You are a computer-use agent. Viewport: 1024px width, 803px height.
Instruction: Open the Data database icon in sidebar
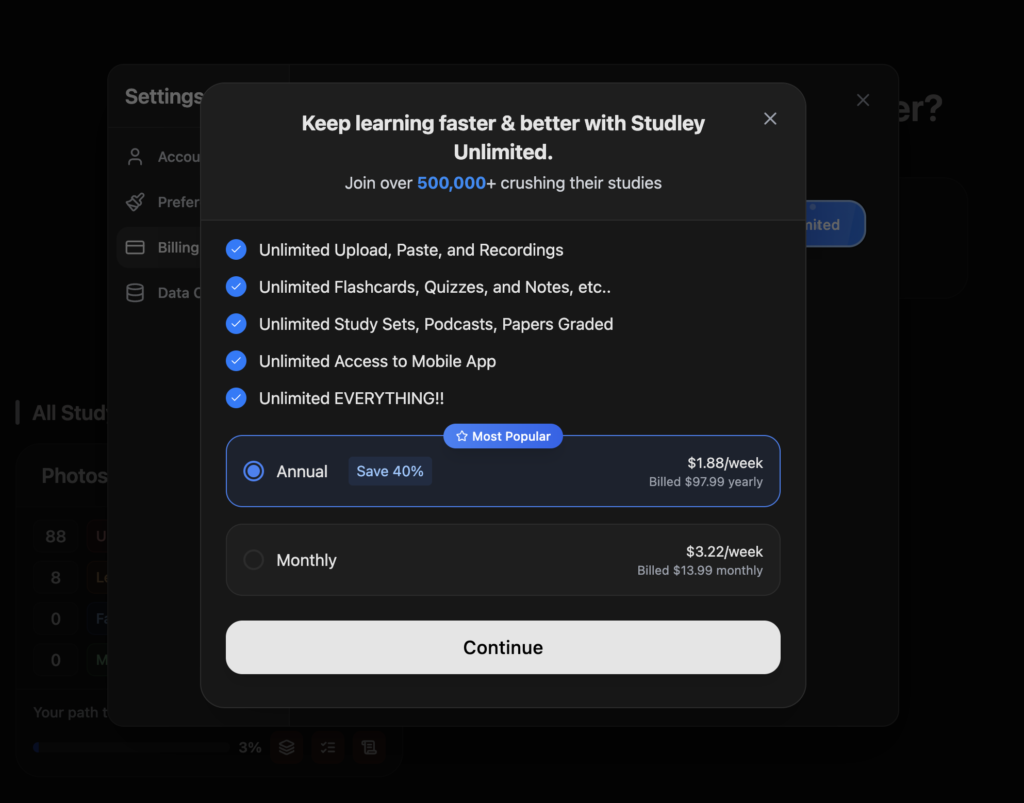(x=135, y=292)
